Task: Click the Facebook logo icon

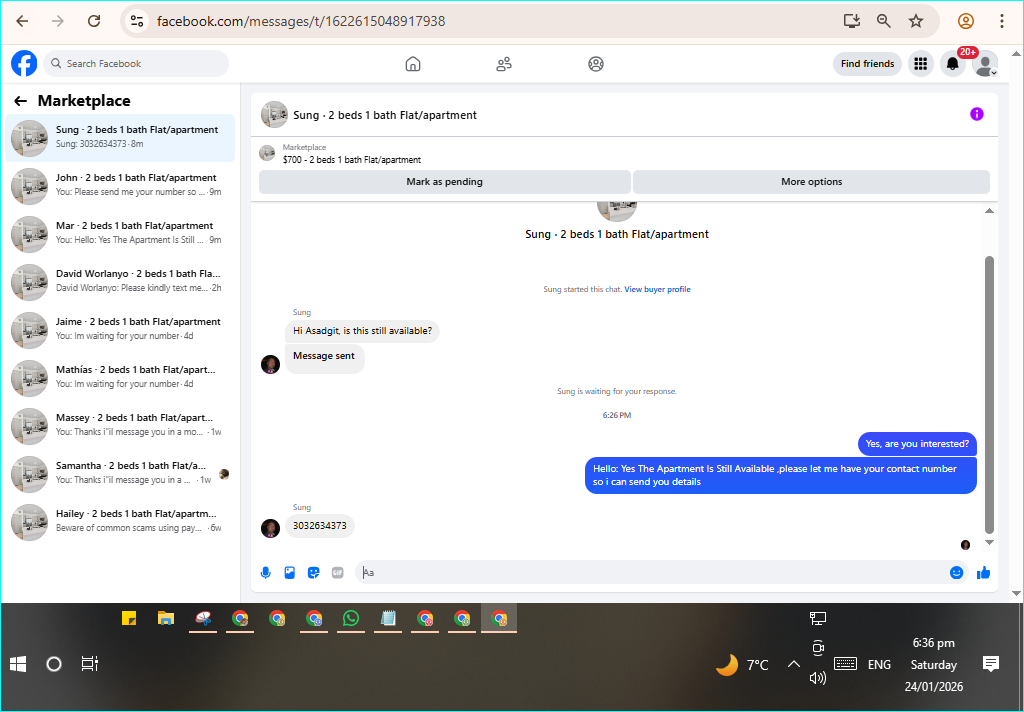Action: click(x=24, y=63)
